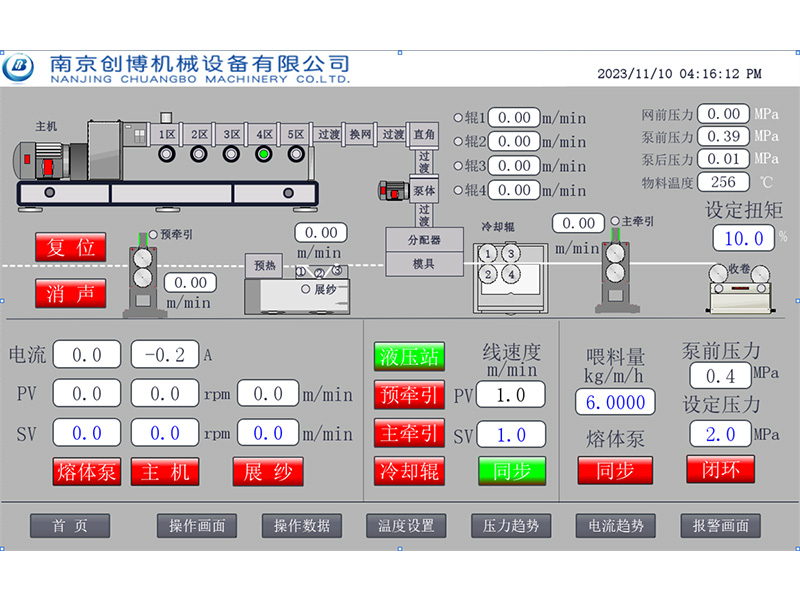Click the 直角 right-angle segment
This screenshot has height=600, width=800.
[x=423, y=135]
